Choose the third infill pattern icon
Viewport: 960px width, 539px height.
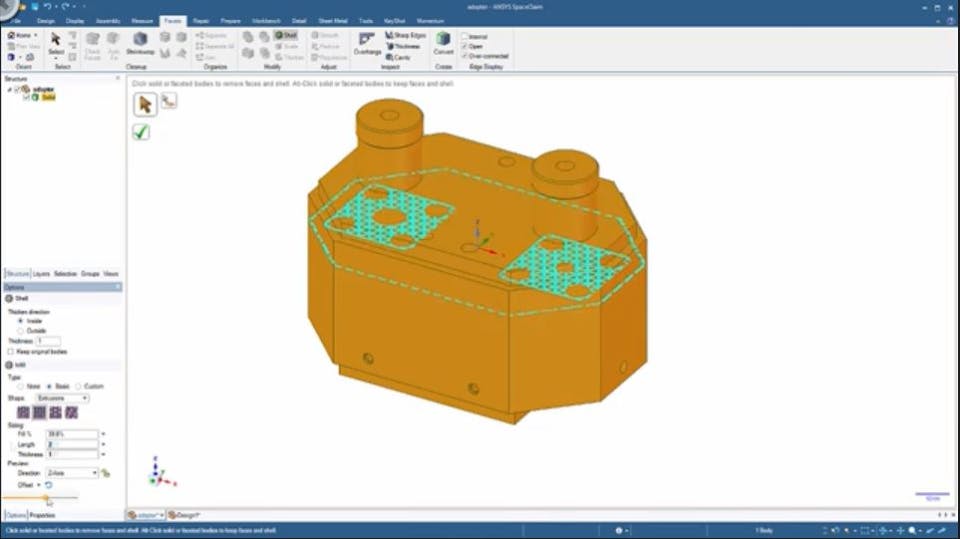pos(55,412)
